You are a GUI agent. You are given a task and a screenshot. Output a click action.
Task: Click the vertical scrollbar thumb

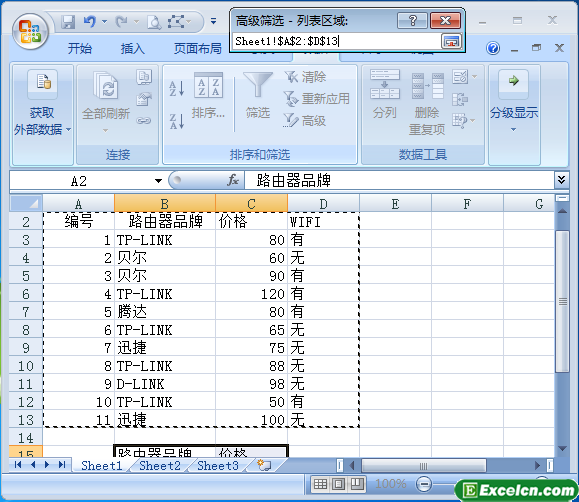click(x=562, y=301)
